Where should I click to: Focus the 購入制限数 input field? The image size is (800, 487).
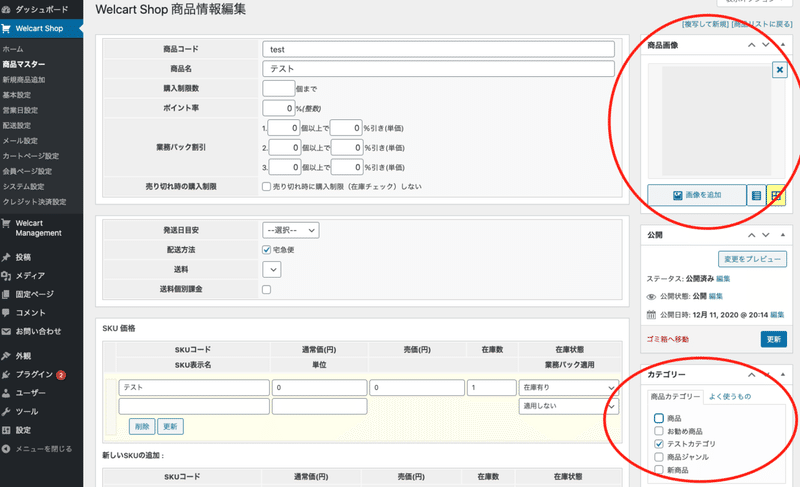coord(279,89)
